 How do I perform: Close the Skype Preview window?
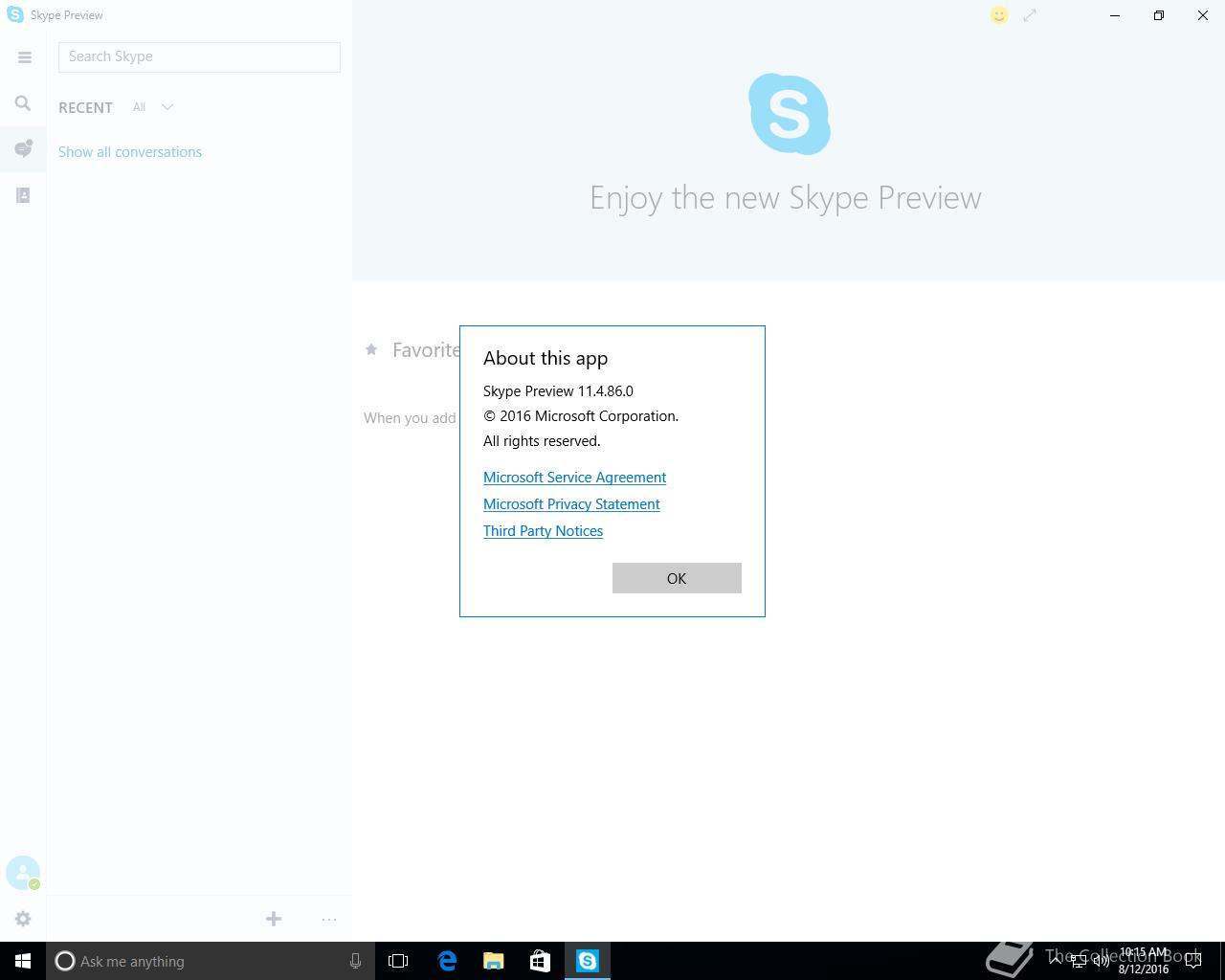pos(1203,15)
